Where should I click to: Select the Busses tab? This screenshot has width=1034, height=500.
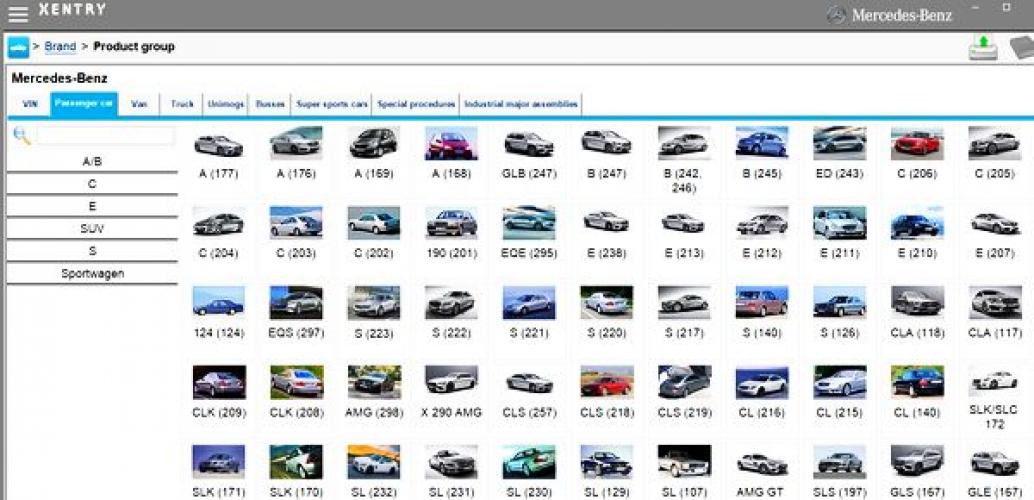(x=270, y=104)
